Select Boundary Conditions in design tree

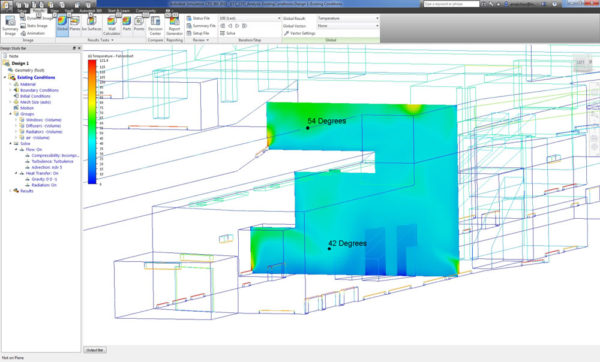pos(39,90)
